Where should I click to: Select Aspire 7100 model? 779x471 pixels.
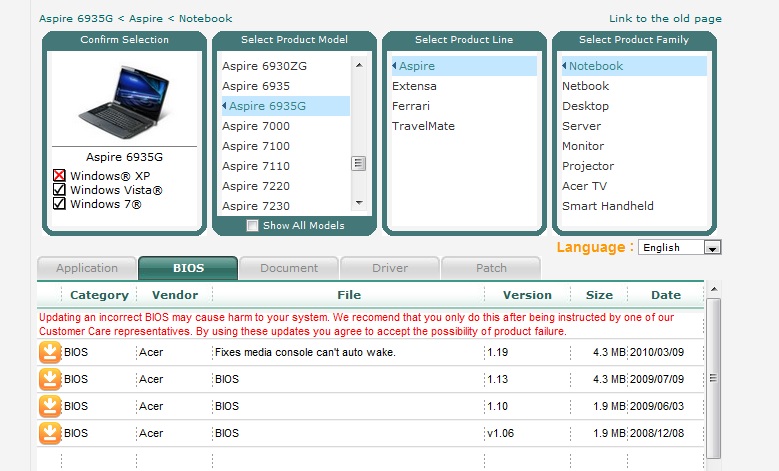(286, 146)
